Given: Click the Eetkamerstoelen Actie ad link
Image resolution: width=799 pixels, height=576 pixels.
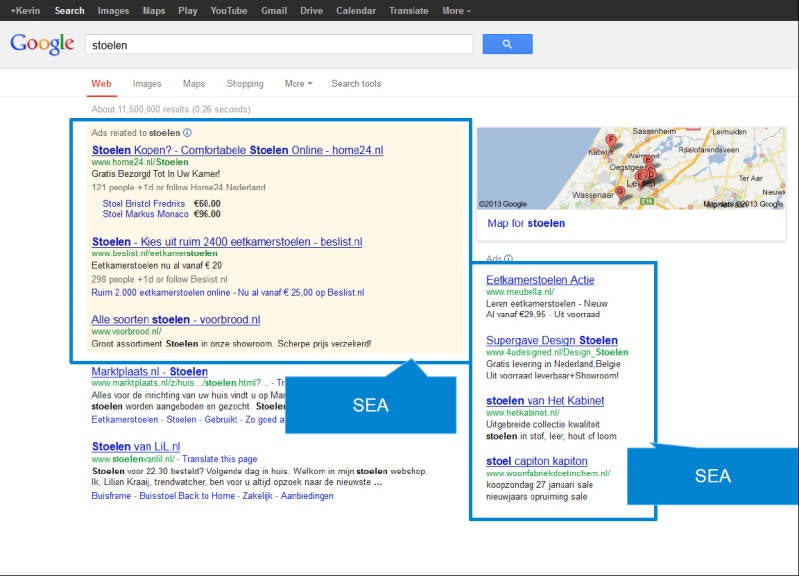Looking at the screenshot, I should (540, 280).
